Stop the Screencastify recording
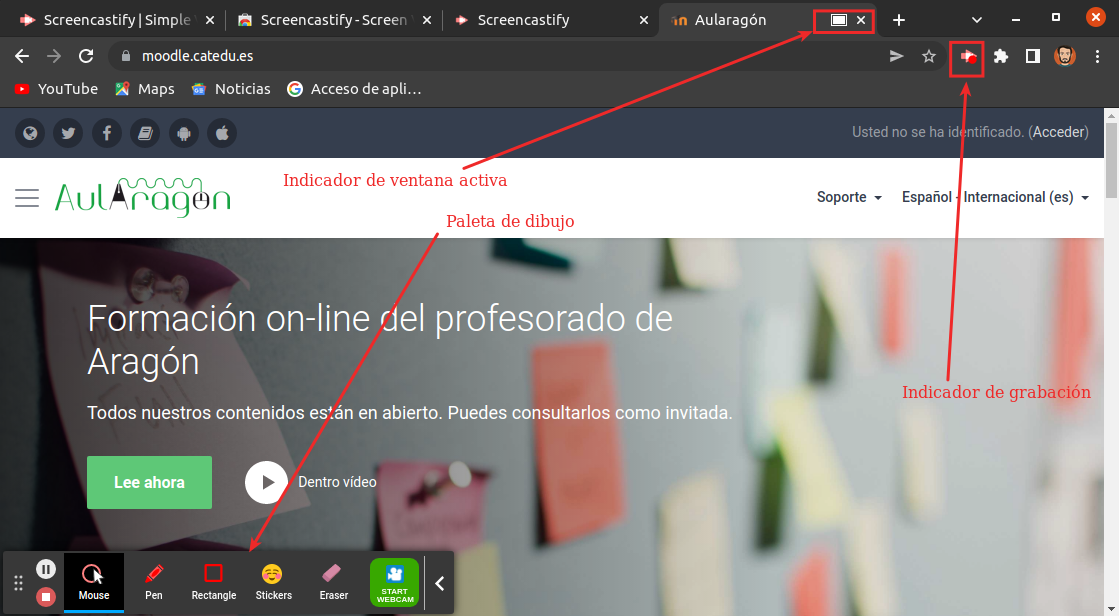The image size is (1119, 616). coord(46,596)
